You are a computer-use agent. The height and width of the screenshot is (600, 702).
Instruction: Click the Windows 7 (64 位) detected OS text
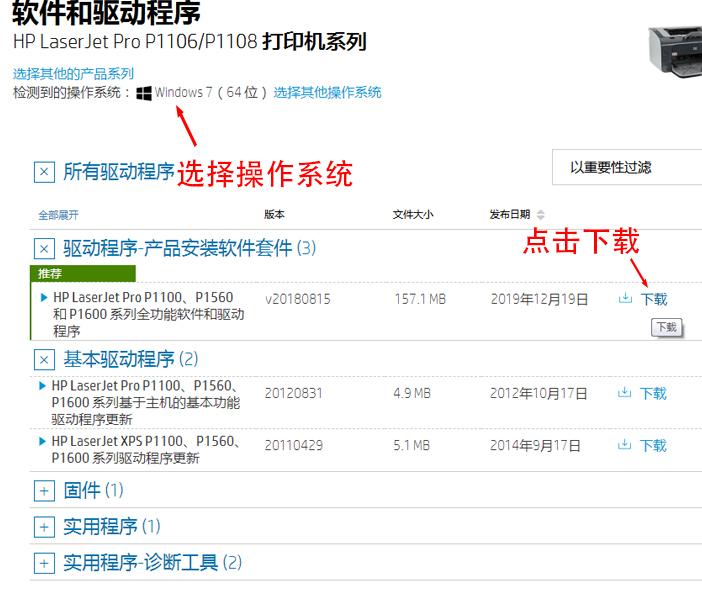[210, 93]
